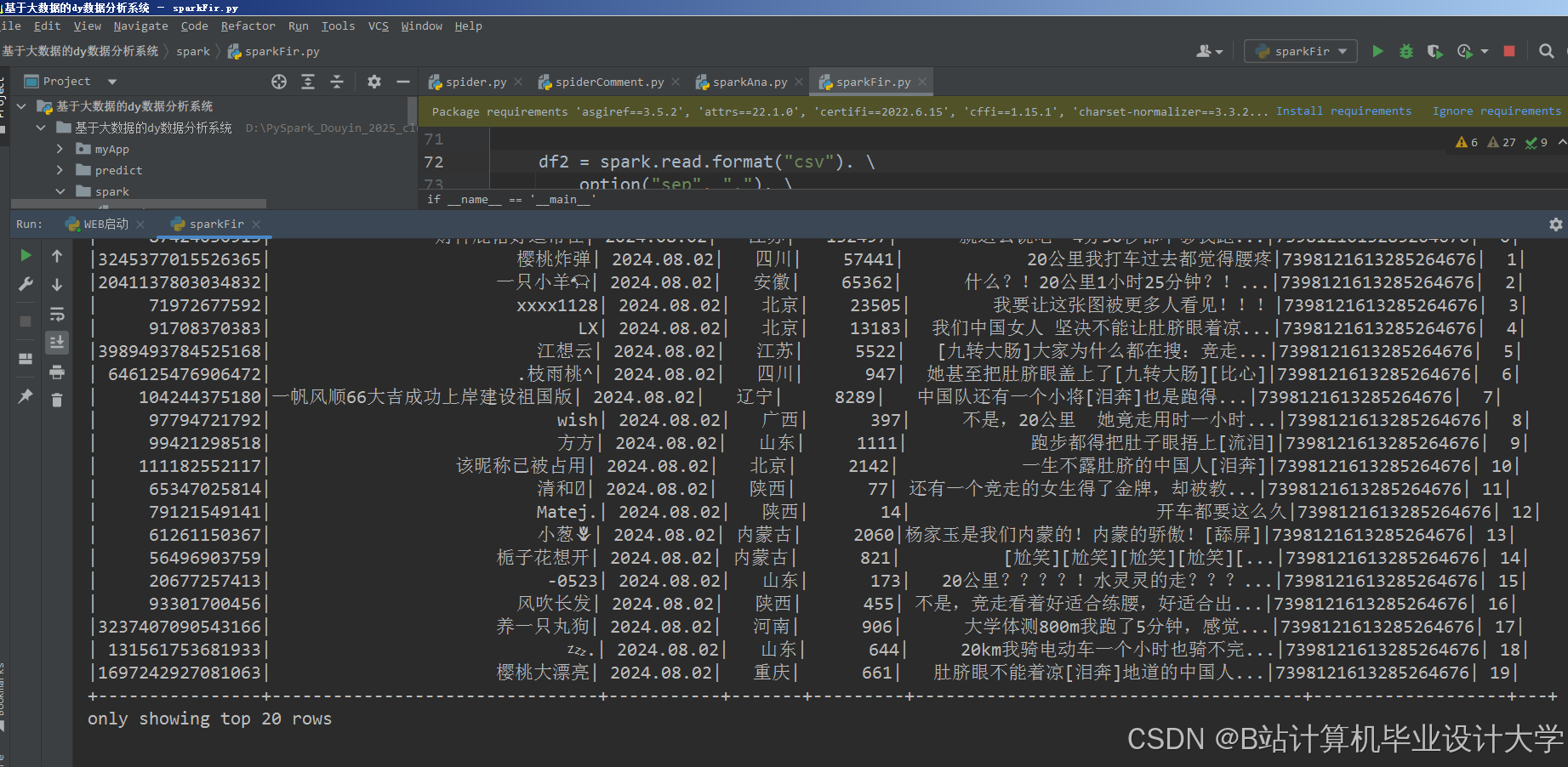The height and width of the screenshot is (767, 1568).
Task: Rerun the program in the Run panel
Action: tap(25, 255)
